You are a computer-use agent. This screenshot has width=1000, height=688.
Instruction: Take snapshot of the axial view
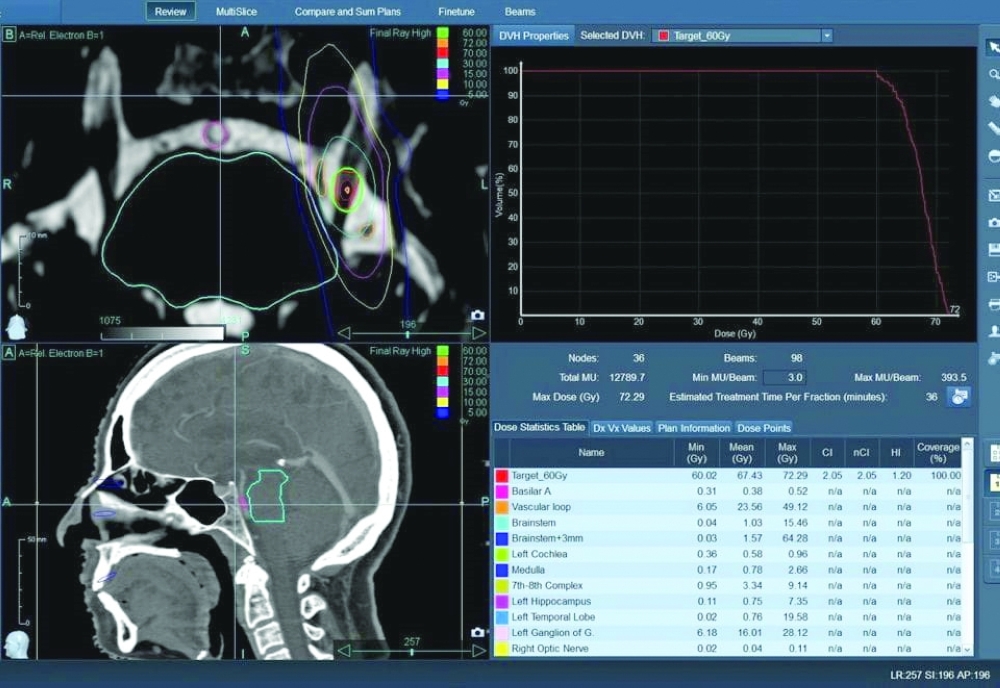pos(477,315)
